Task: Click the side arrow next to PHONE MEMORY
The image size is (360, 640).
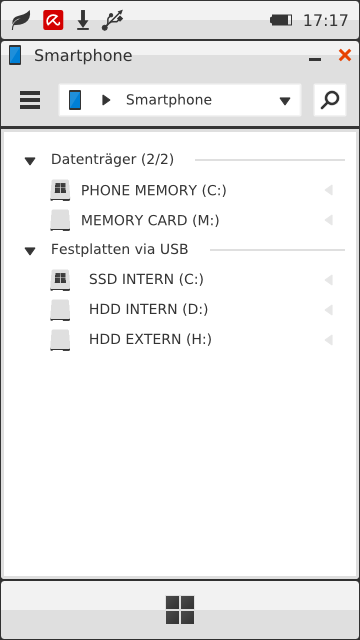Action: pyautogui.click(x=329, y=190)
